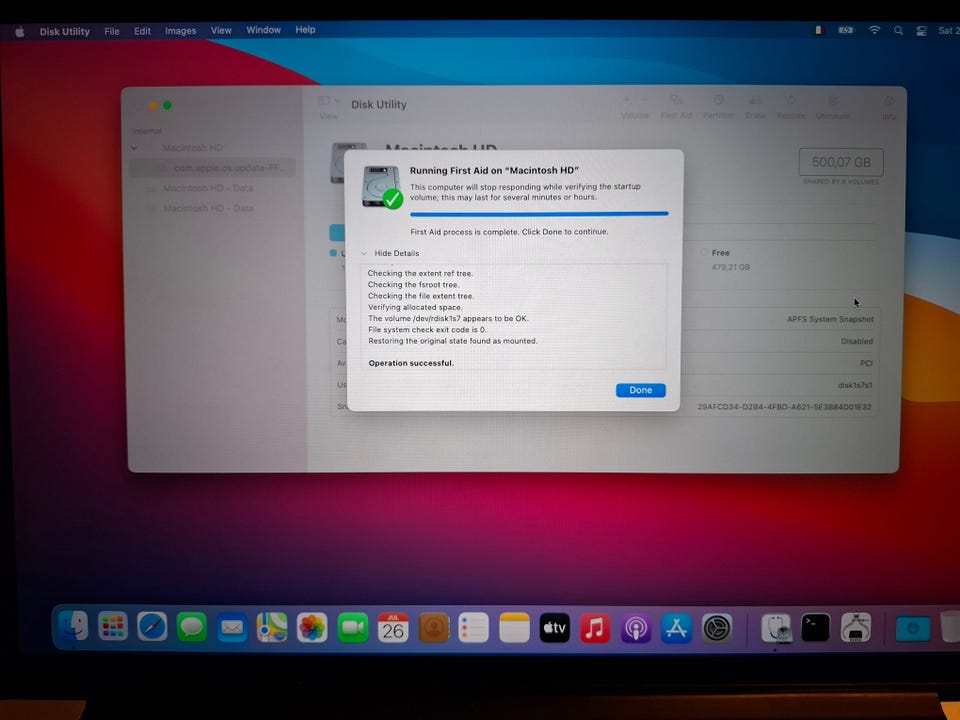
Task: Select Macintosh HD in the sidebar
Action: [192, 148]
